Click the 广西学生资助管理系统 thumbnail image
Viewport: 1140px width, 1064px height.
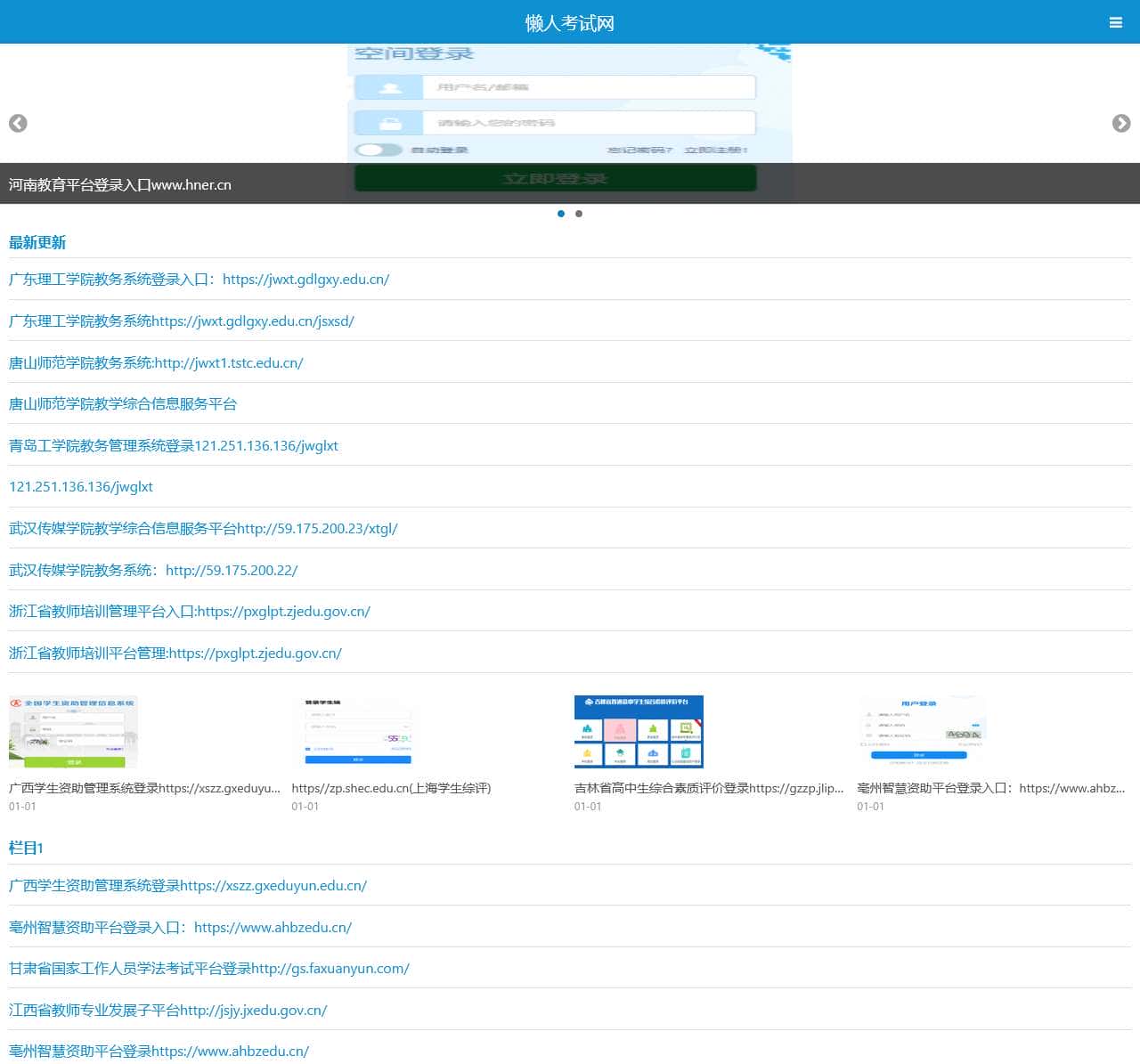73,732
